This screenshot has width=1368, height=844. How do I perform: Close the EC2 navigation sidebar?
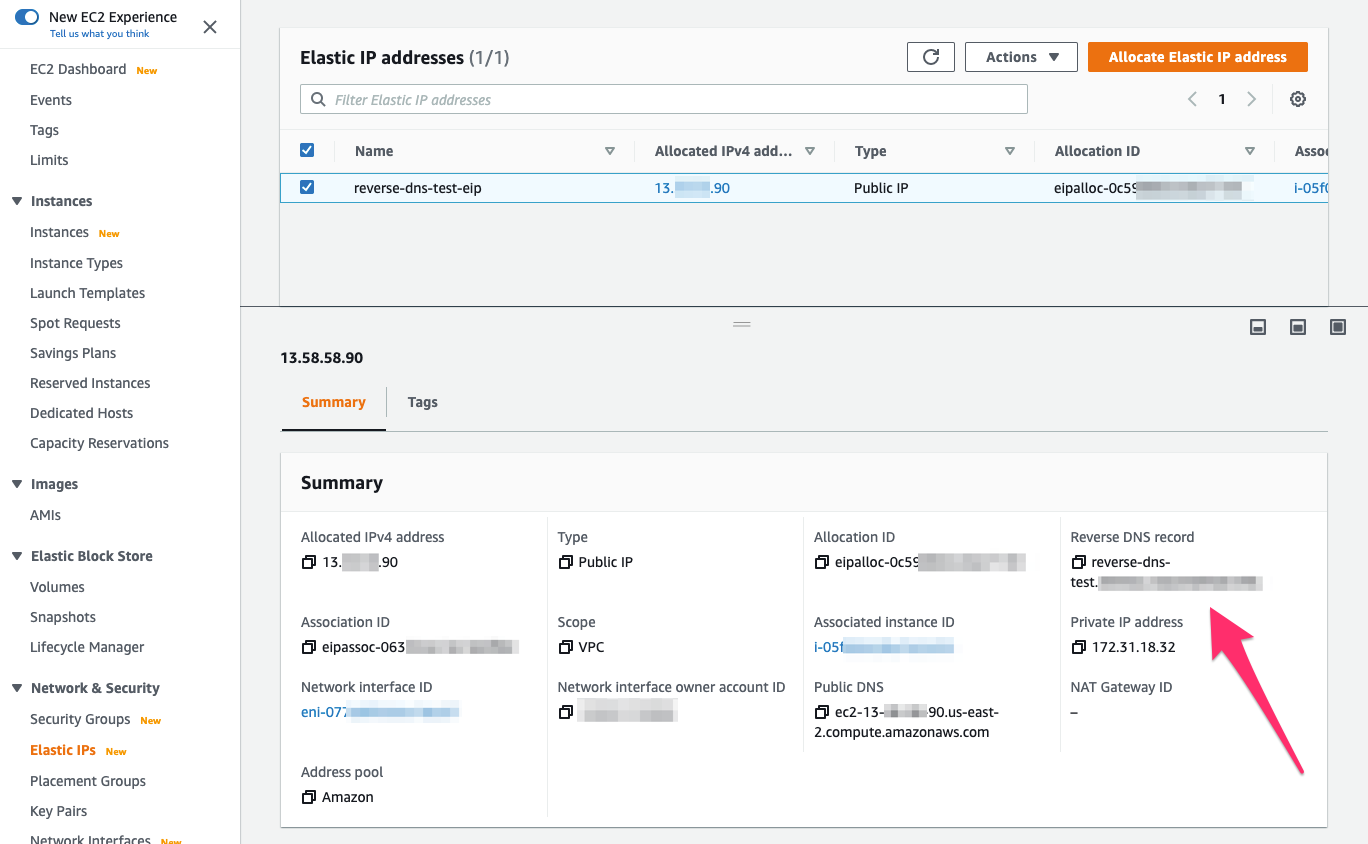(x=210, y=27)
